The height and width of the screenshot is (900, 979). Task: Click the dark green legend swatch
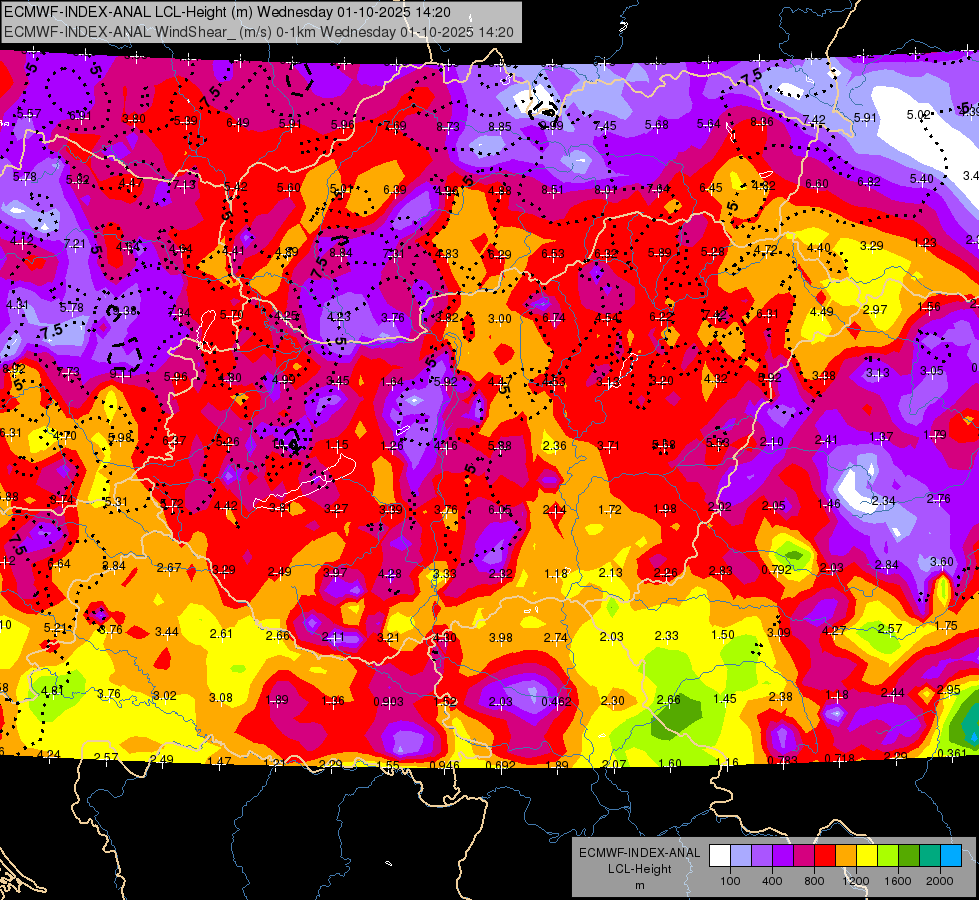pos(909,856)
